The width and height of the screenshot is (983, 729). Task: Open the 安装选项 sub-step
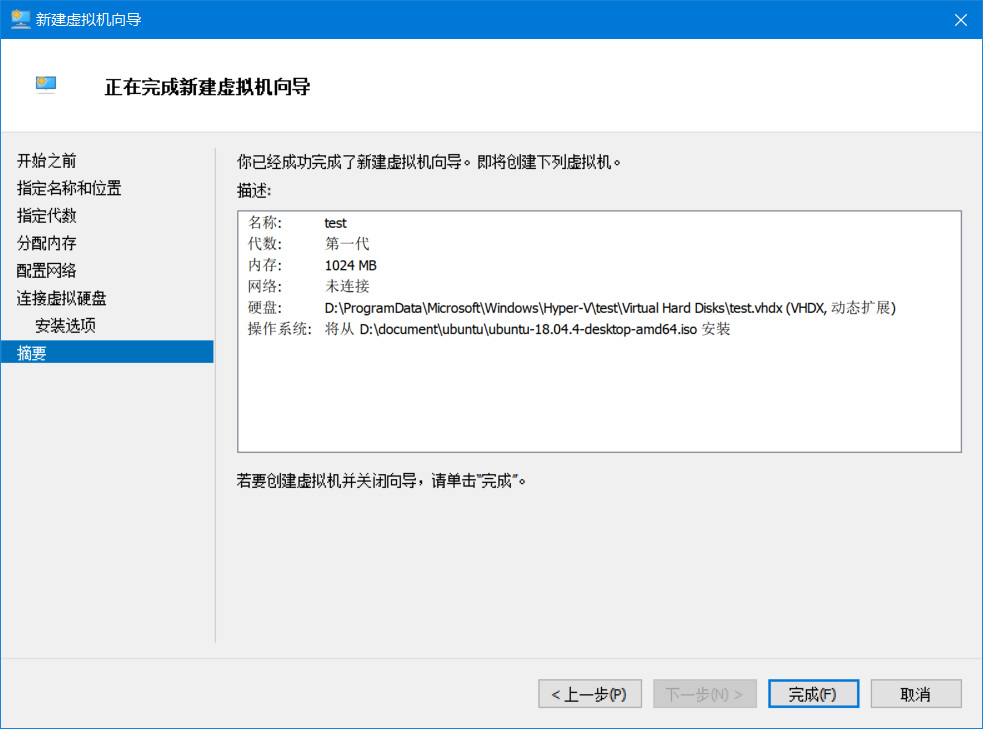[65, 325]
